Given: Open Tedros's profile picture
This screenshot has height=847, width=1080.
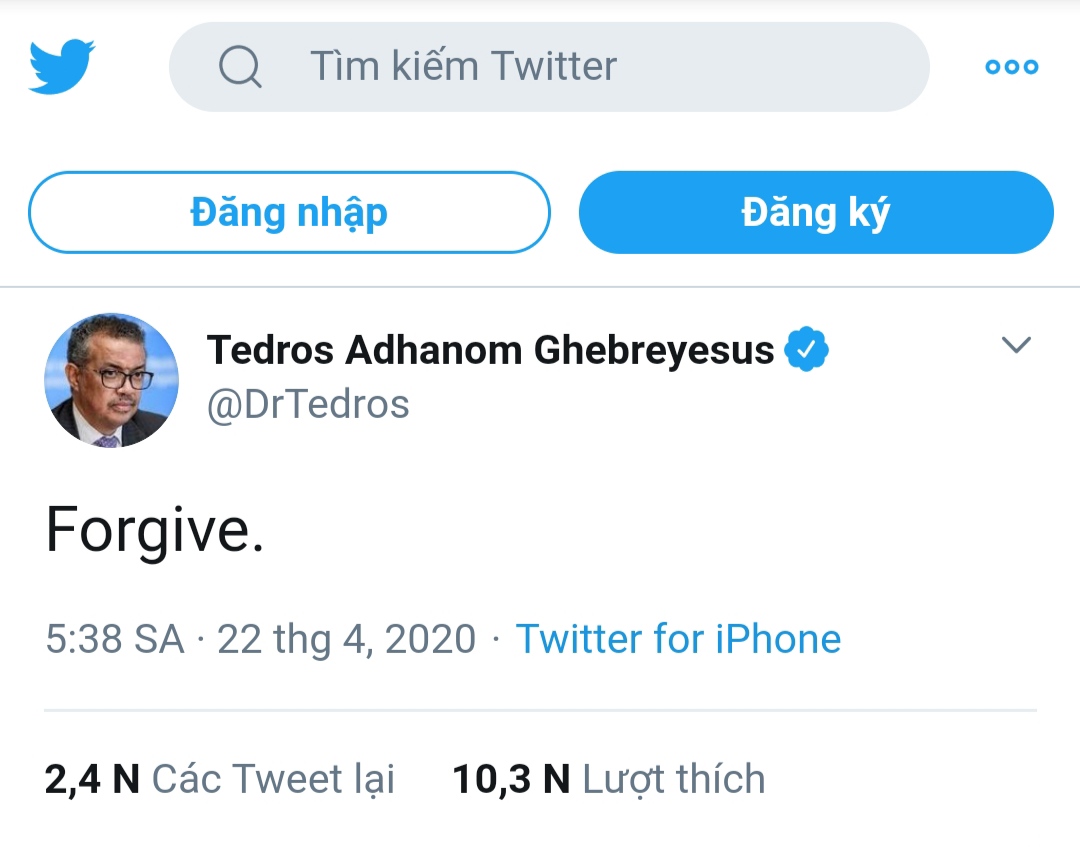Looking at the screenshot, I should tap(112, 380).
